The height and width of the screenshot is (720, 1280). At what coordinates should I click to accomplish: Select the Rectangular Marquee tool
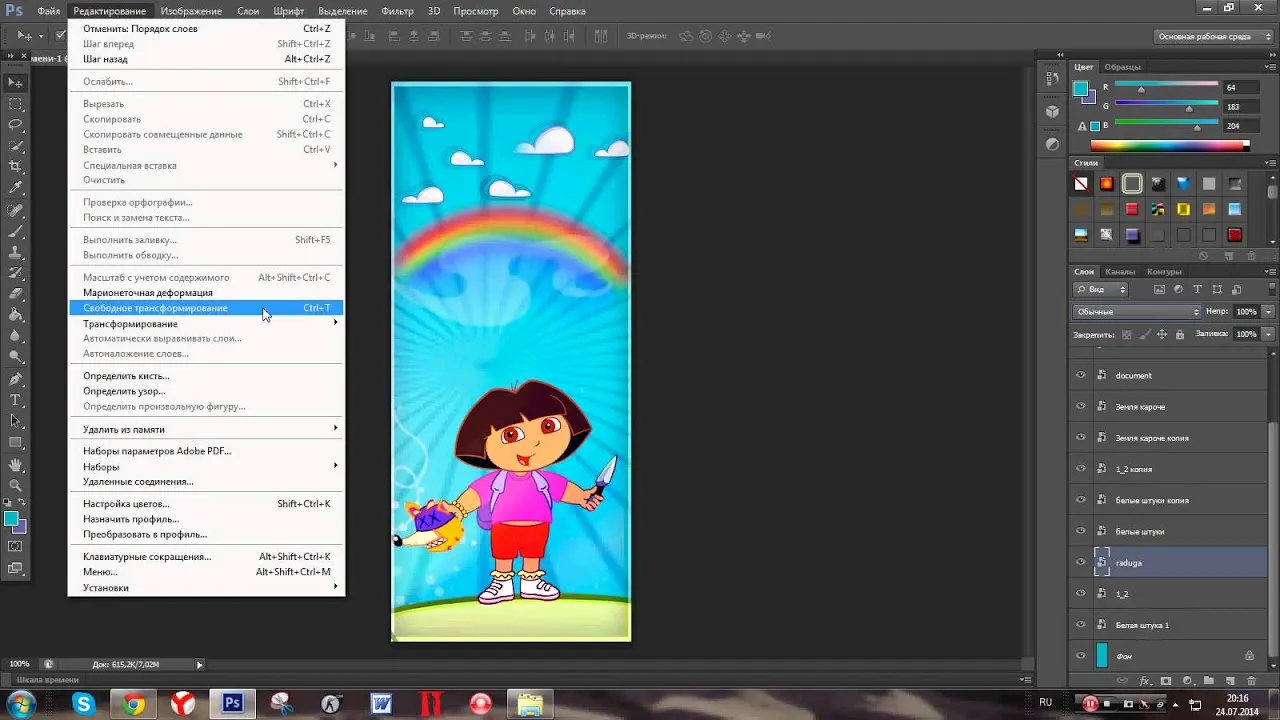click(x=15, y=103)
